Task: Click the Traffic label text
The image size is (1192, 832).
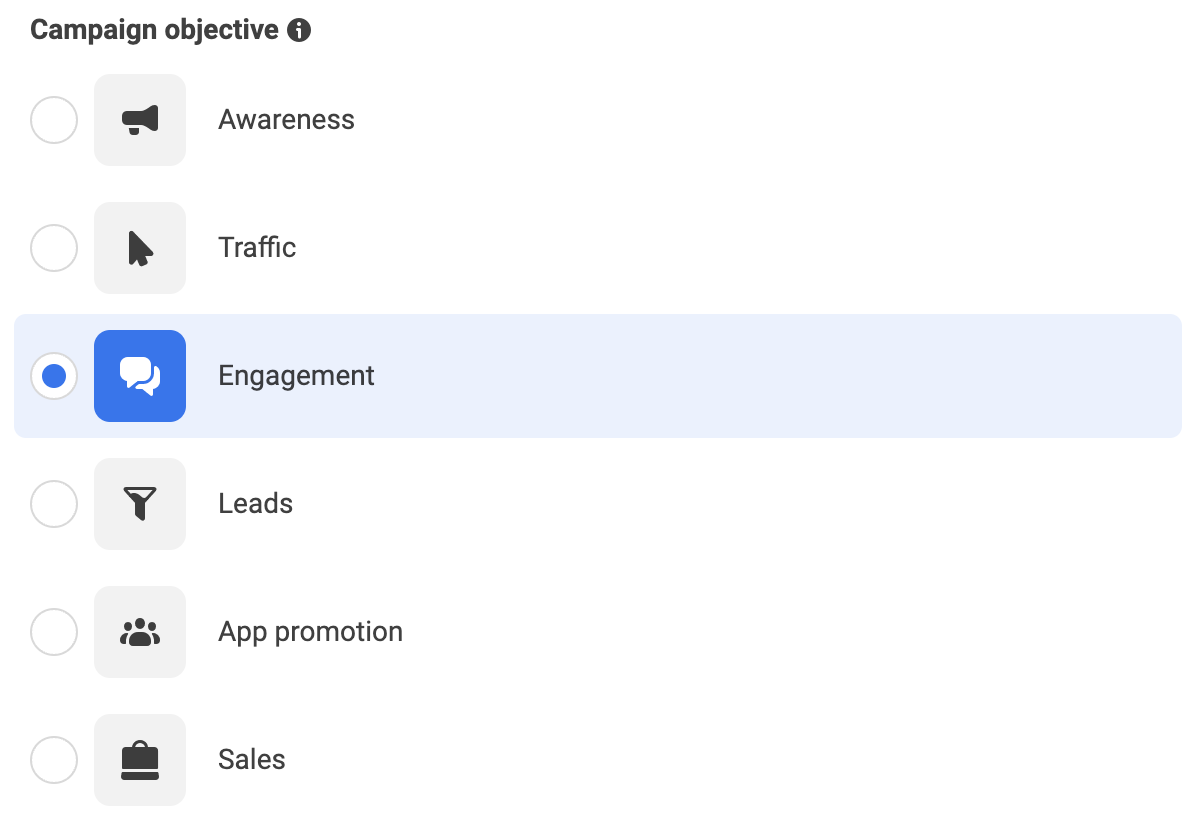Action: coord(257,248)
